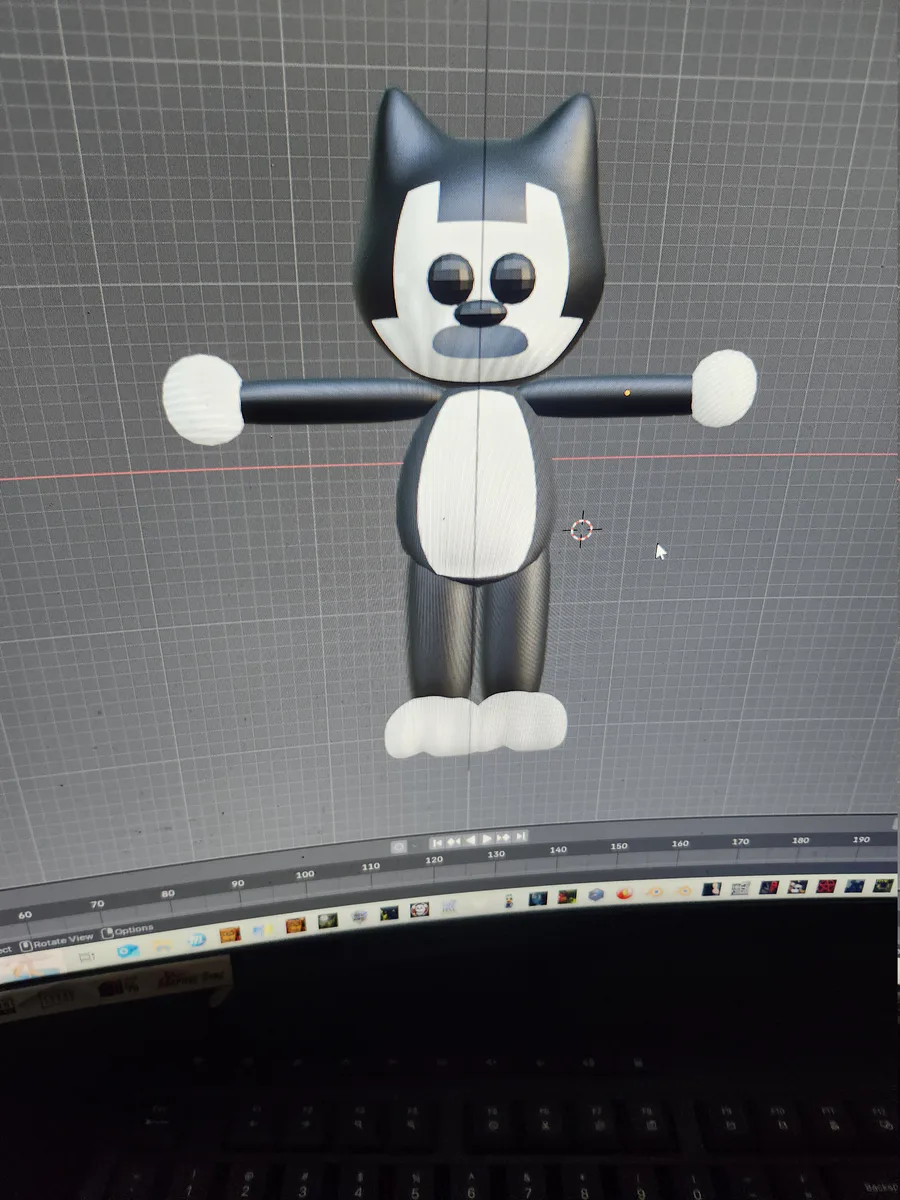The width and height of the screenshot is (900, 1200).
Task: Set the timeline to frame 120
Action: coord(433,860)
